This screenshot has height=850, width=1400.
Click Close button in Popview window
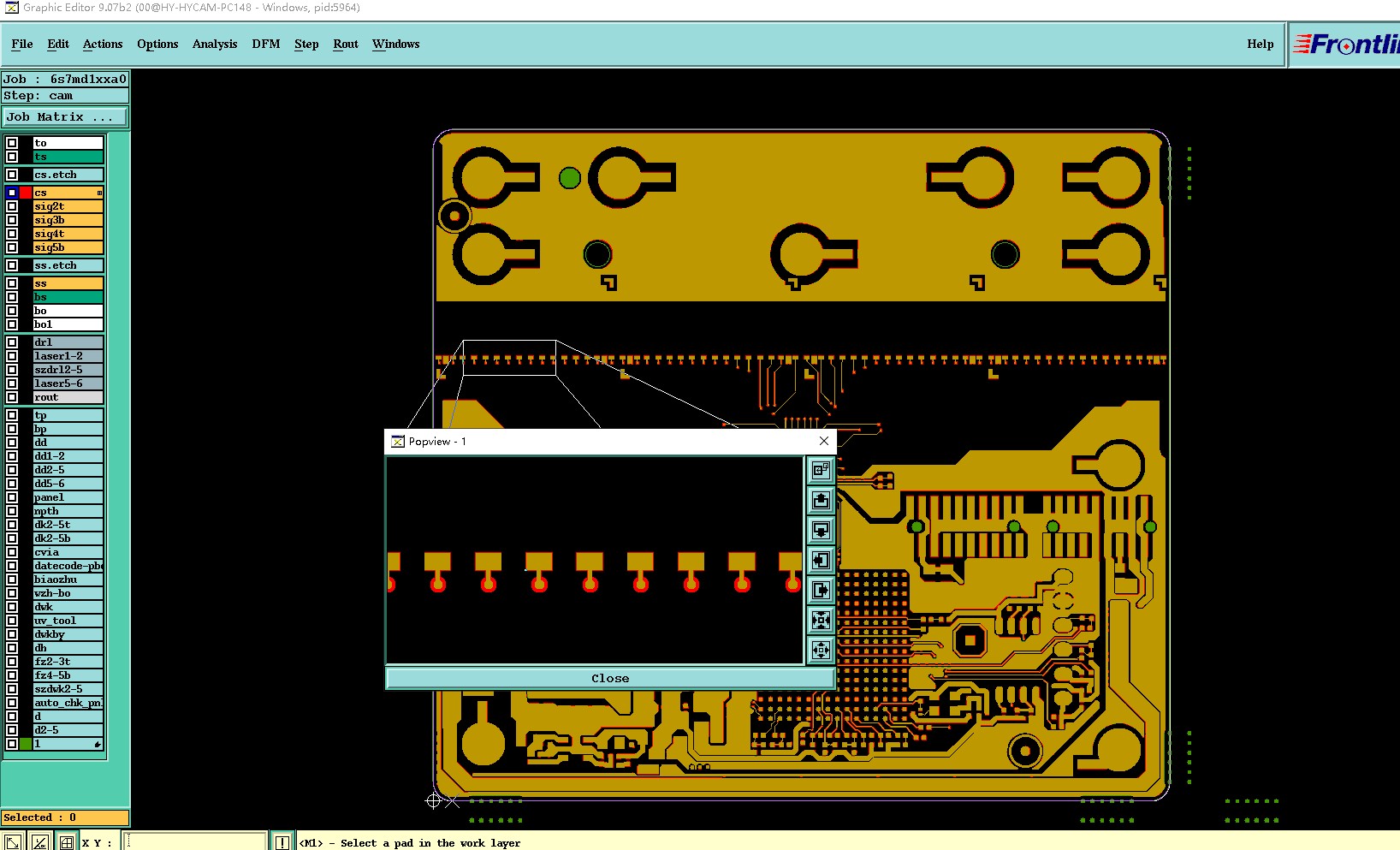[x=610, y=678]
